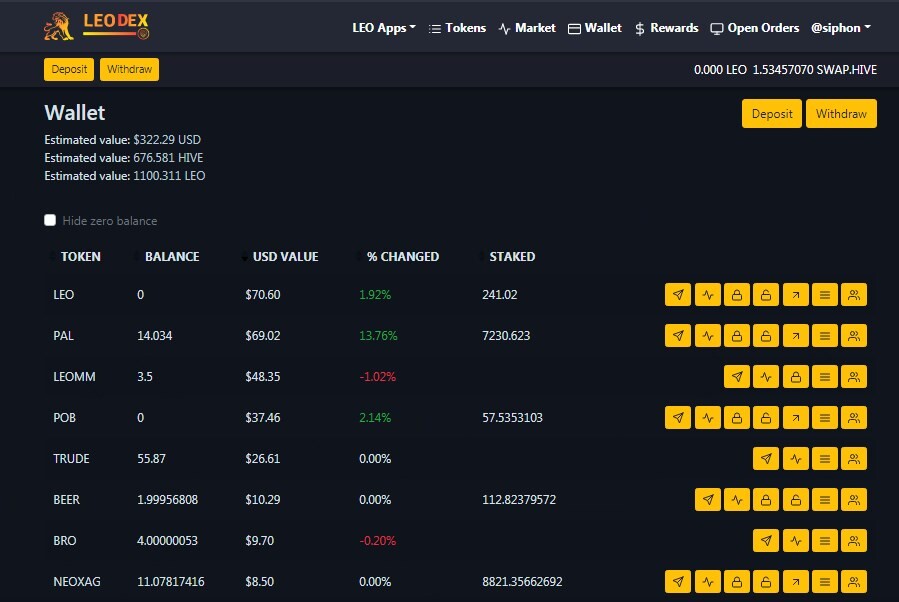Expand the LEO Apps dropdown
The image size is (899, 602).
pyautogui.click(x=384, y=28)
